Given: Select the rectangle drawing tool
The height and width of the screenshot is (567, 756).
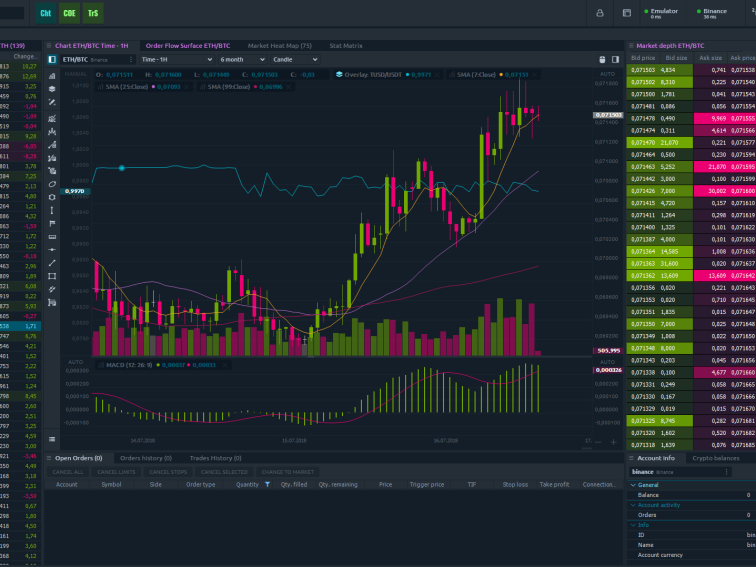Looking at the screenshot, I should pos(52,276).
